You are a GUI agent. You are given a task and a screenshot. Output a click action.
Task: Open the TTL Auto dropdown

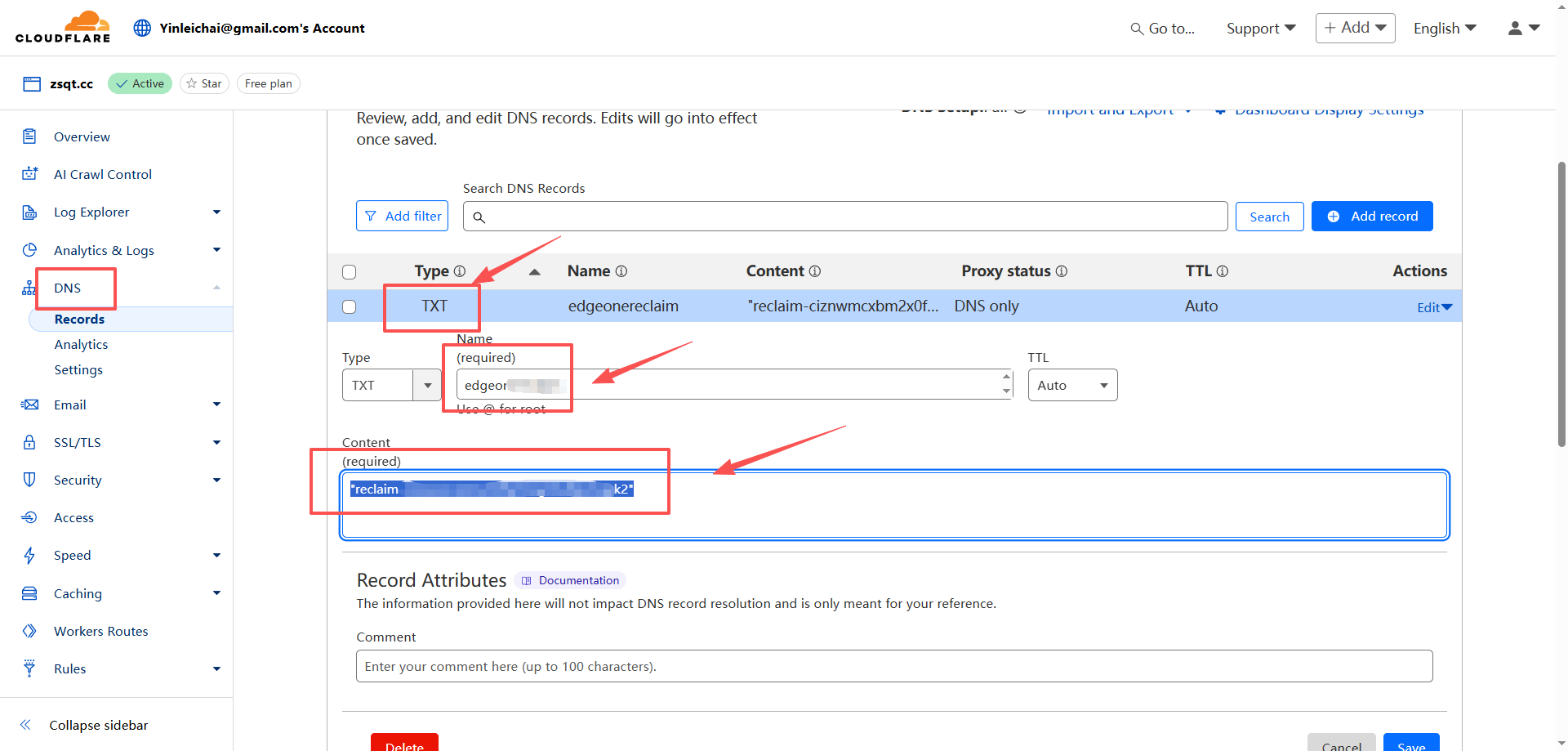coord(1072,385)
